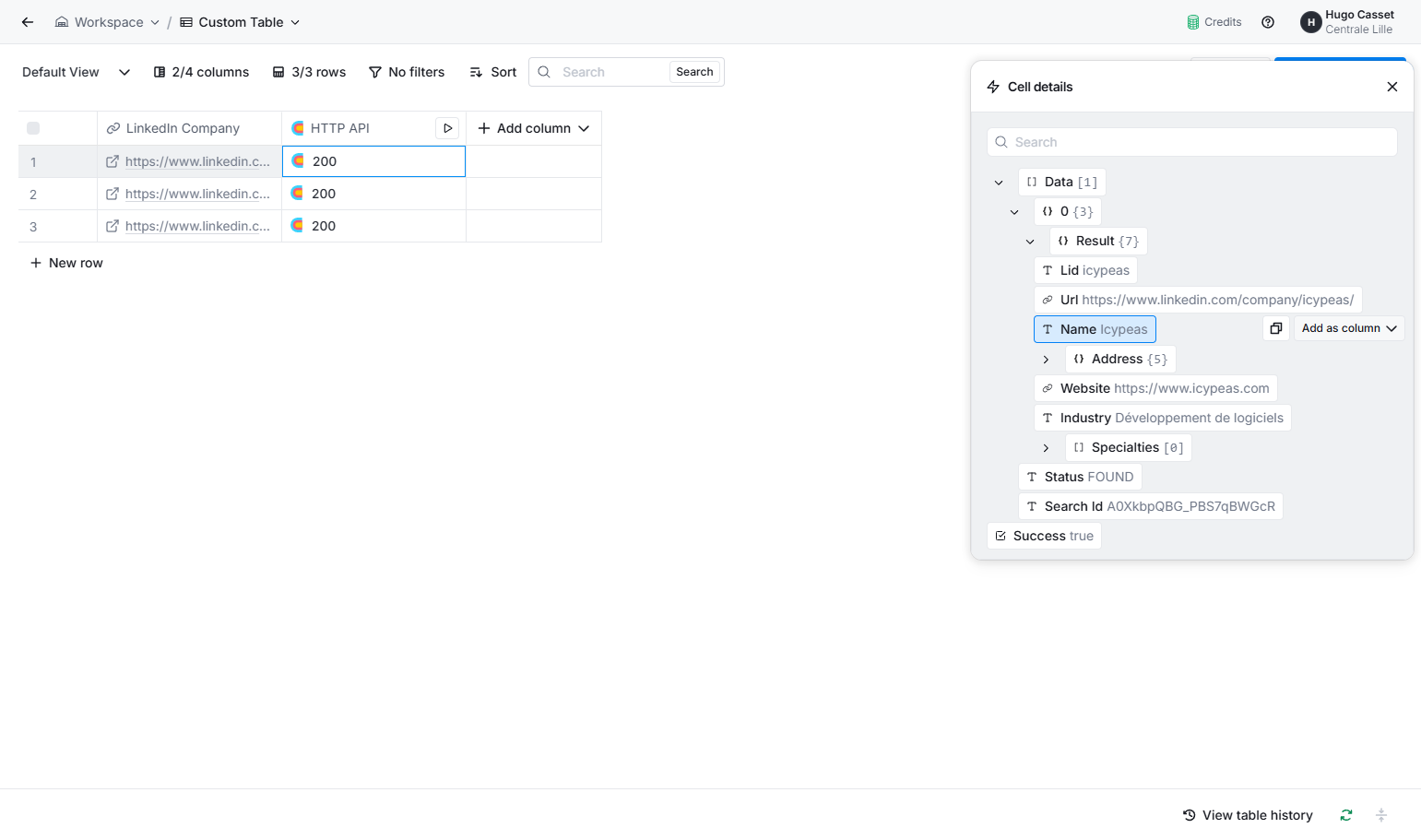
Task: Expand the Address node
Action: (x=1046, y=360)
